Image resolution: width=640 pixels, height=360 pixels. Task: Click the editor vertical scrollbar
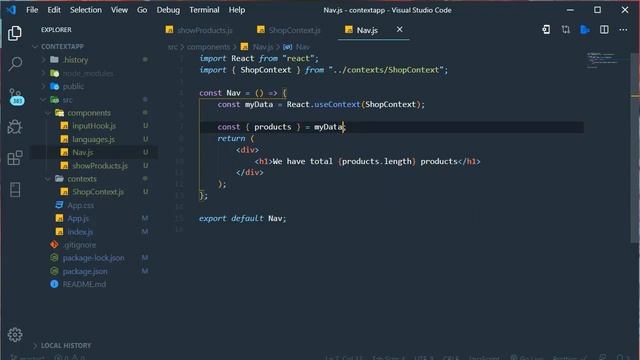[x=635, y=147]
